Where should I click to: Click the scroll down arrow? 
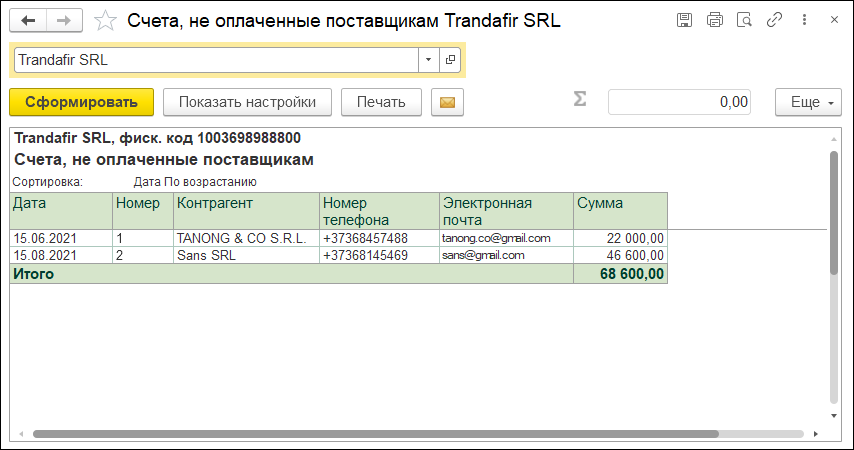[834, 416]
